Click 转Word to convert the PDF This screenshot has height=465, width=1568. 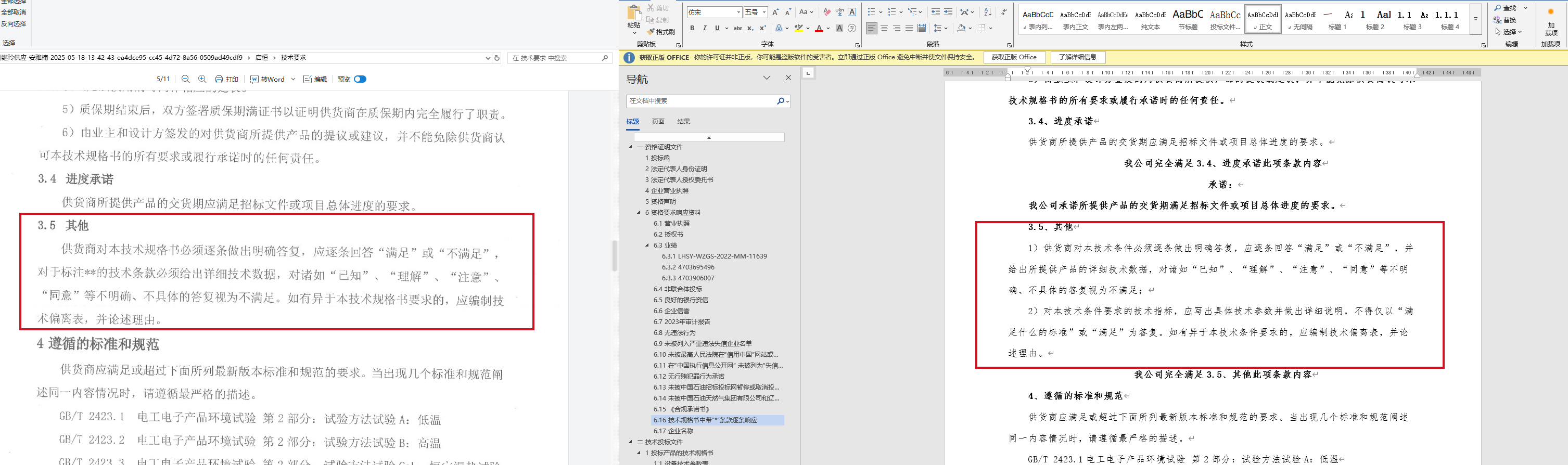click(268, 79)
